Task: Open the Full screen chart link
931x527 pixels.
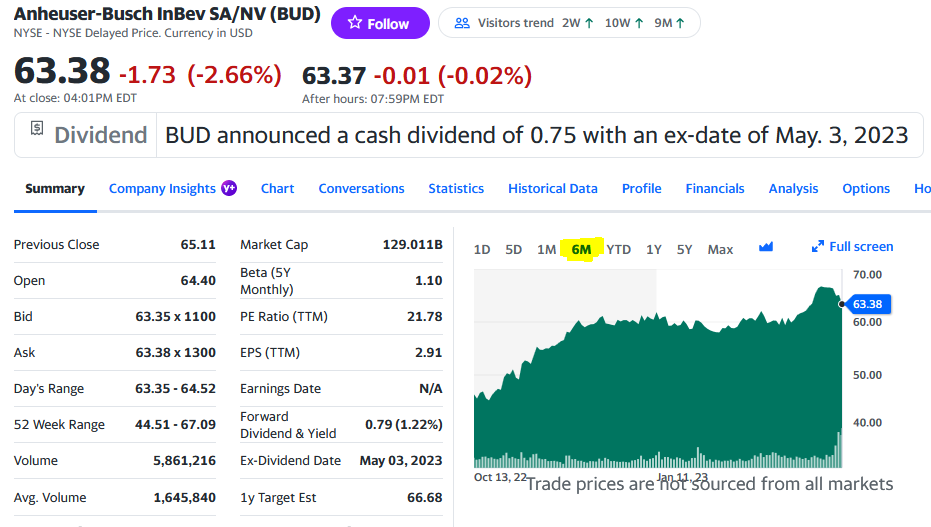Action: point(853,246)
